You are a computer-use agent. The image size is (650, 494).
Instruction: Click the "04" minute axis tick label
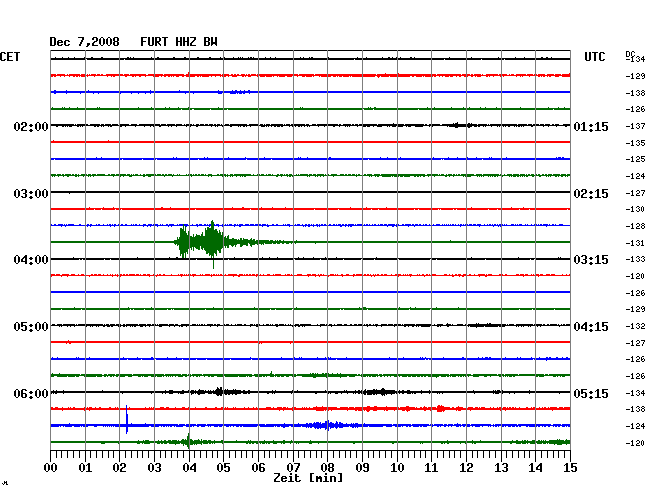pos(189,468)
